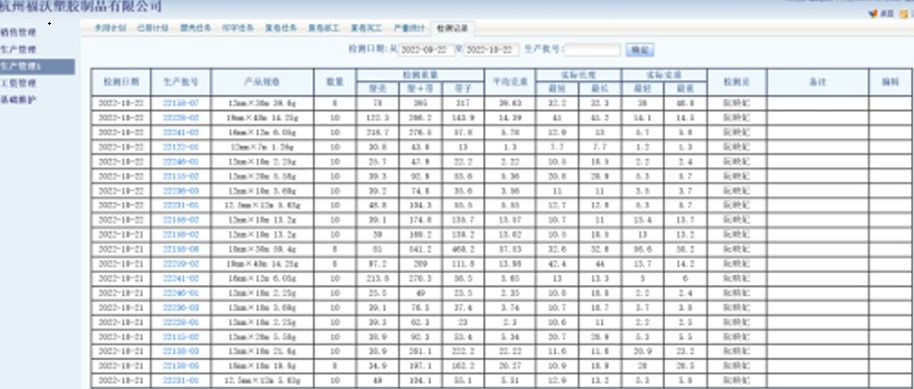The width and height of the screenshot is (914, 389).
Task: Open batch link in the 19mm×40m row dated 2022-10-22
Action: pos(181,118)
